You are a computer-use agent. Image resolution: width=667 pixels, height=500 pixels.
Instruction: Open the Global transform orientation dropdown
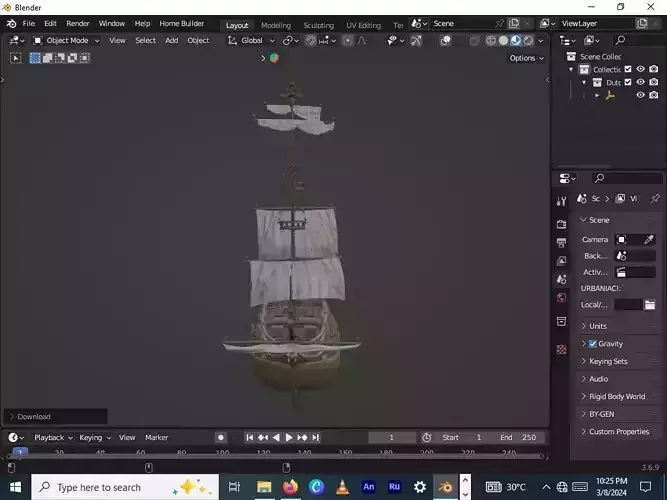pos(251,40)
